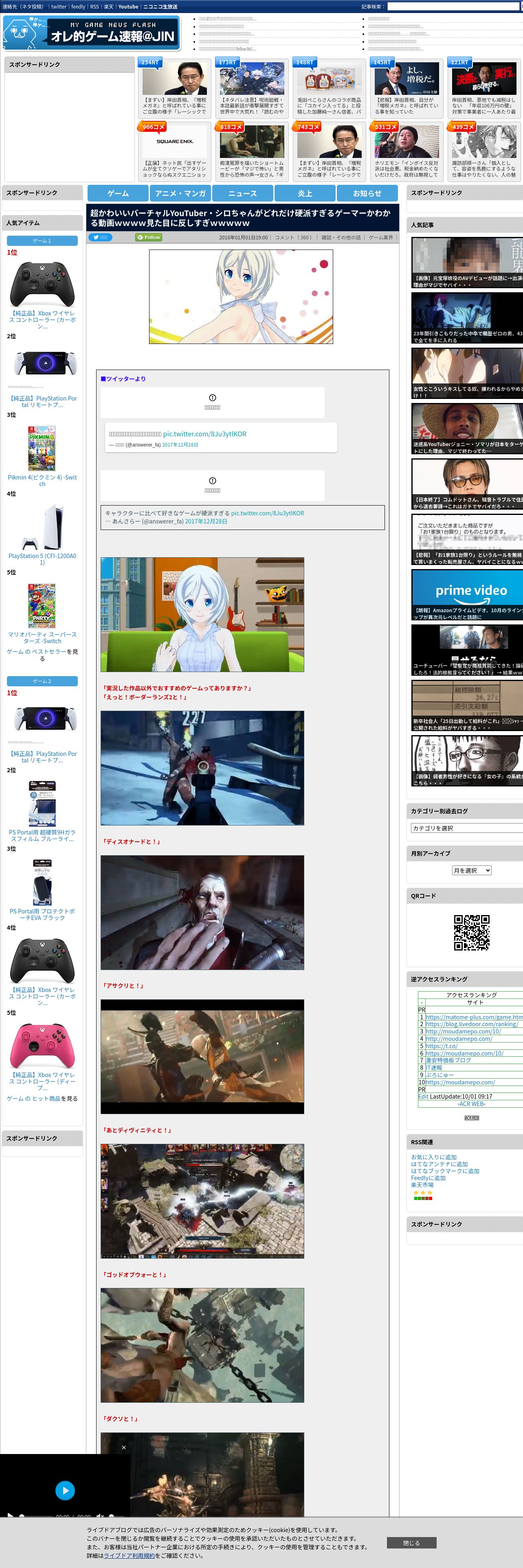Open the prime video popular article image
523x1568 pixels.
coord(467,595)
